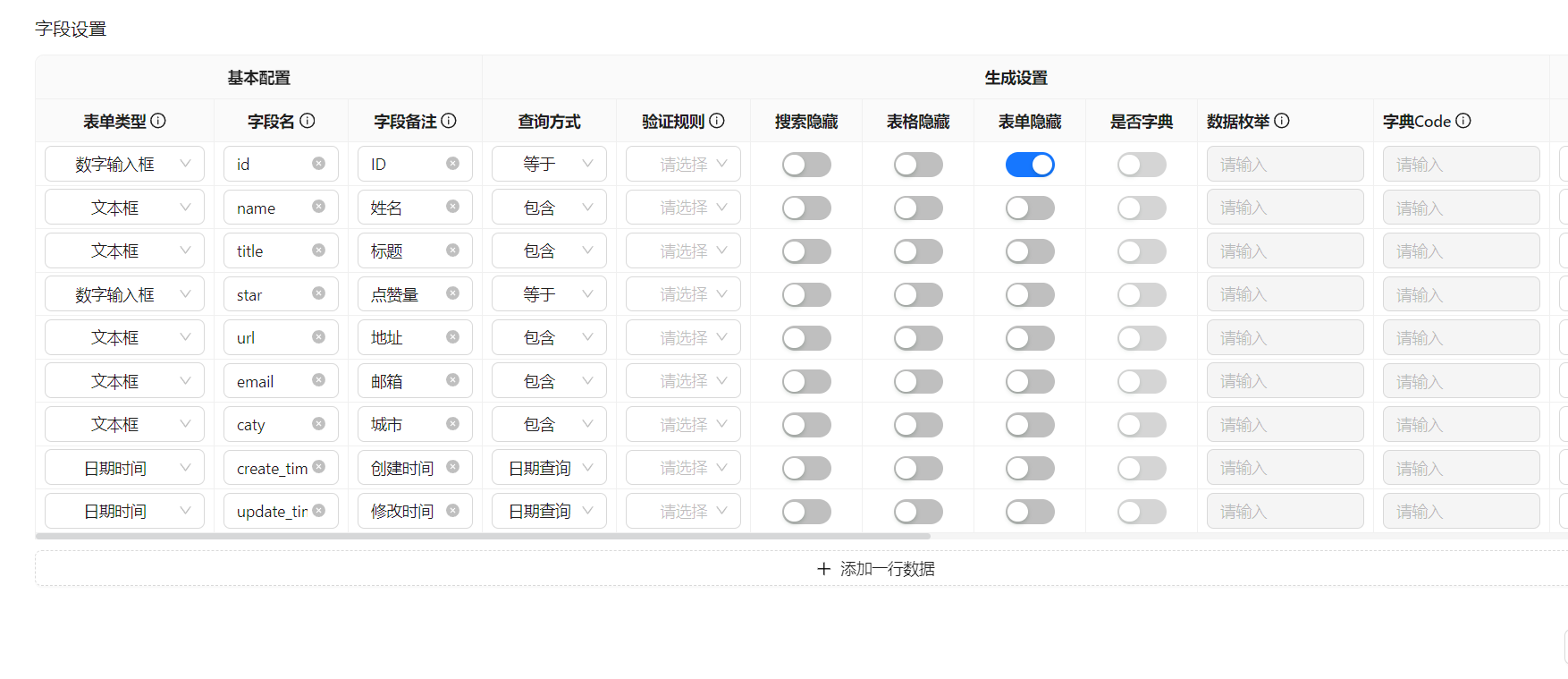Click info icon next to 数据枚举 header
The width and height of the screenshot is (1568, 679).
pyautogui.click(x=1281, y=121)
